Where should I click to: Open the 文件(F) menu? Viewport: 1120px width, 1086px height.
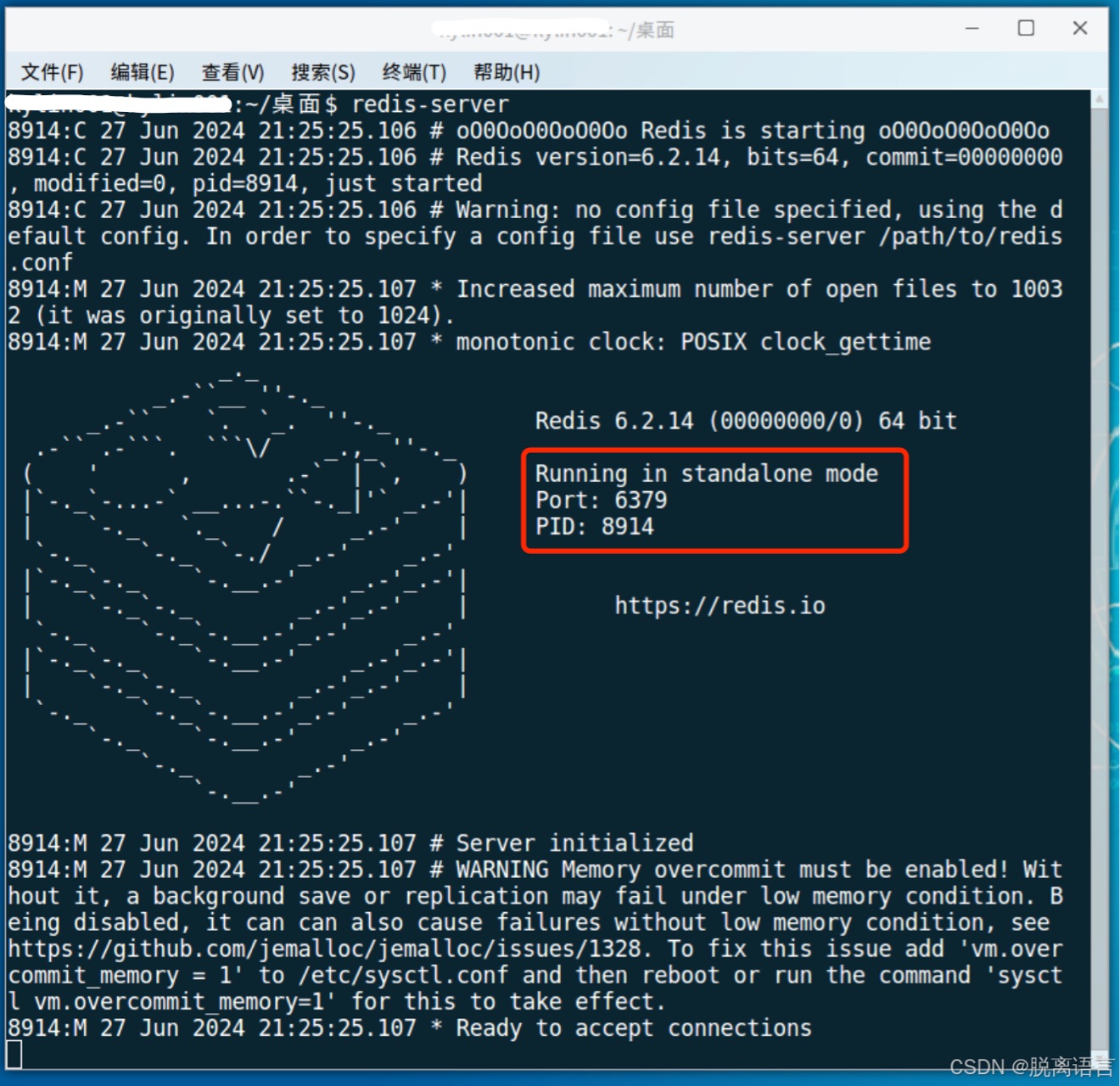[x=53, y=72]
